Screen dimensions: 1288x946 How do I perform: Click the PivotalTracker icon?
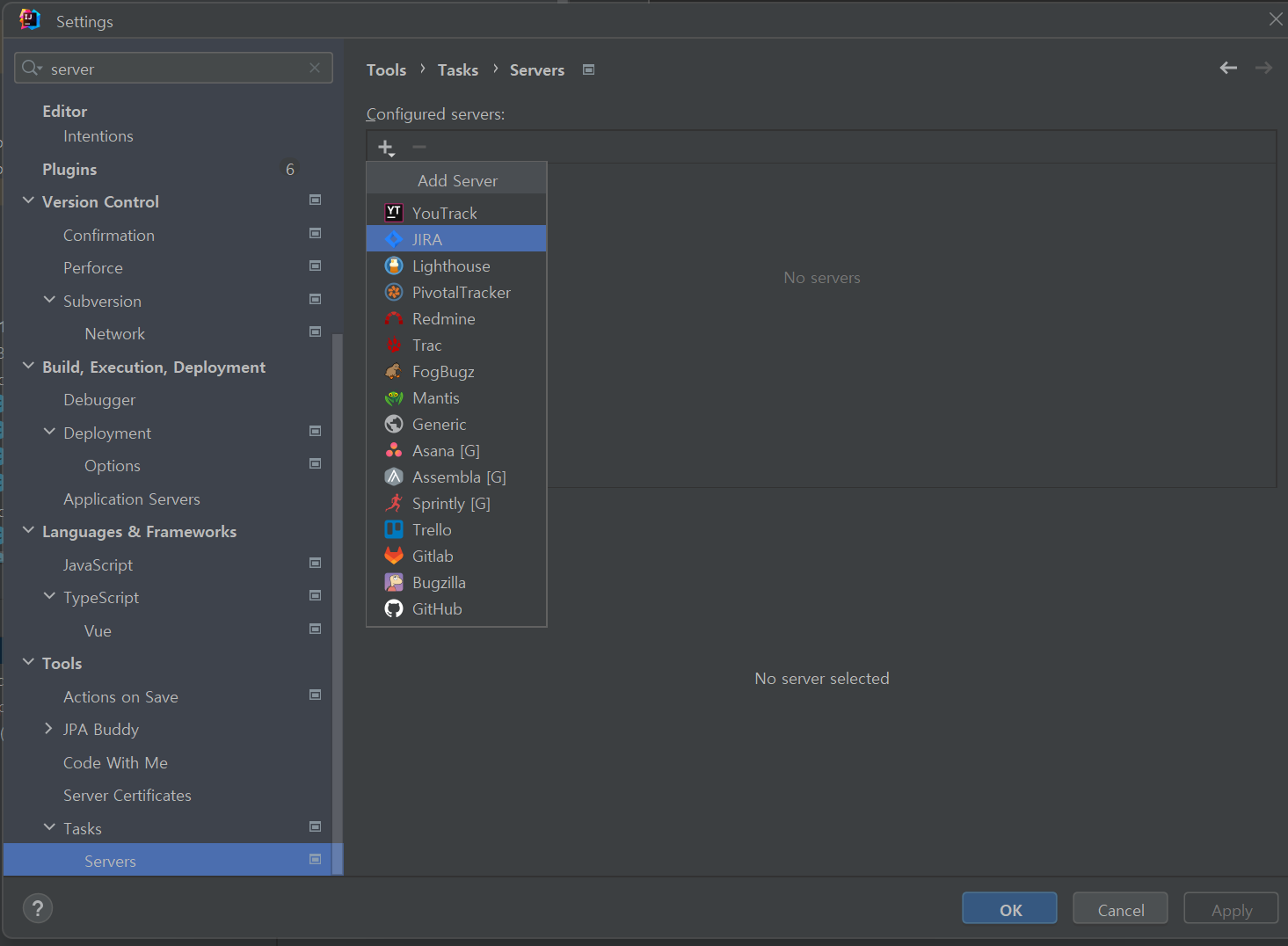point(394,292)
